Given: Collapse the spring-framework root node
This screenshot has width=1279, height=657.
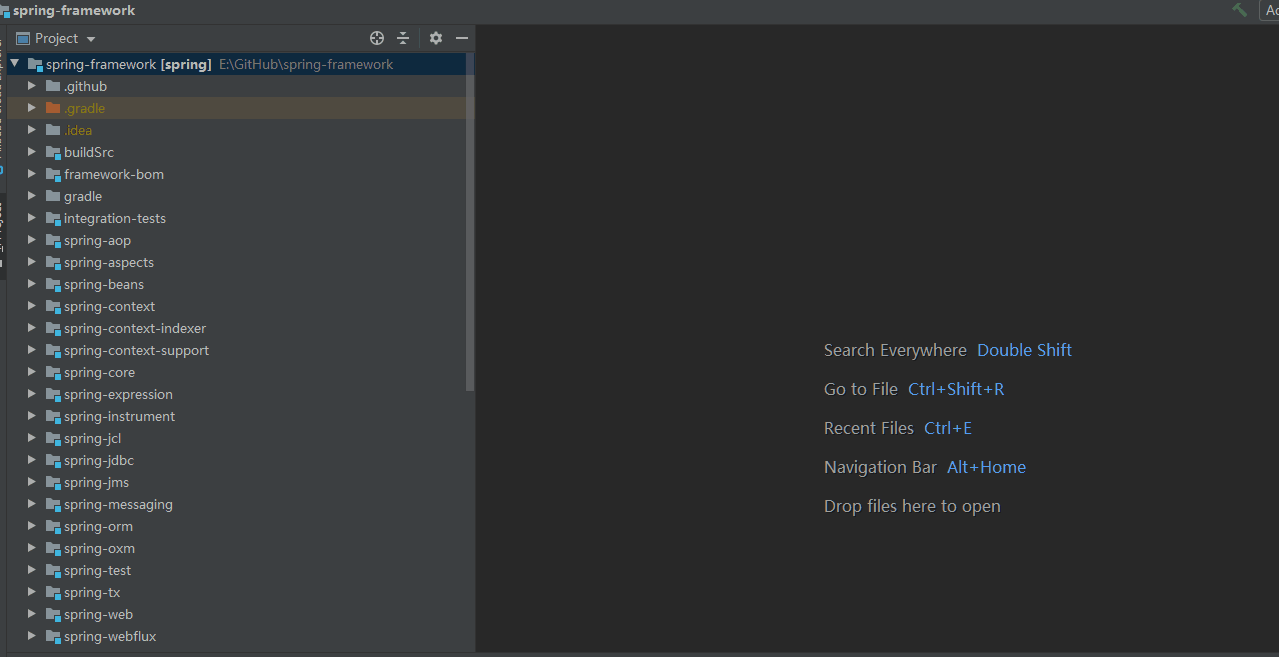Looking at the screenshot, I should (x=15, y=64).
